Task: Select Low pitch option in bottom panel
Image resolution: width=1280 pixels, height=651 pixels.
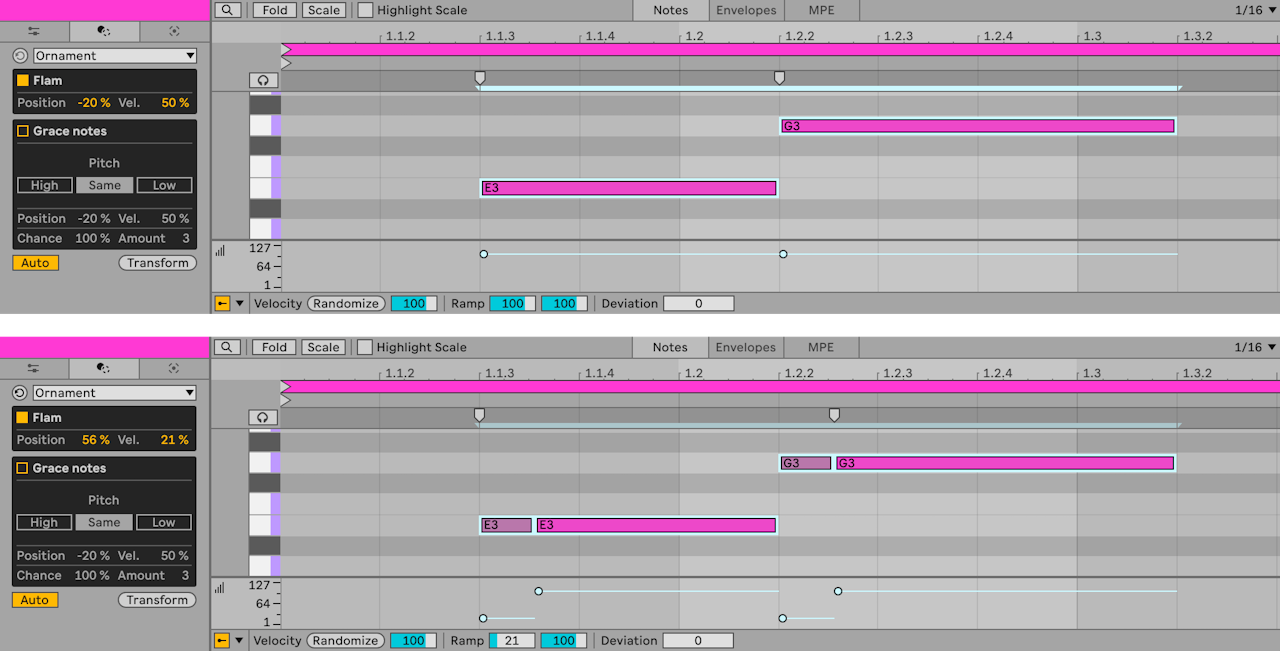Action: pos(164,522)
